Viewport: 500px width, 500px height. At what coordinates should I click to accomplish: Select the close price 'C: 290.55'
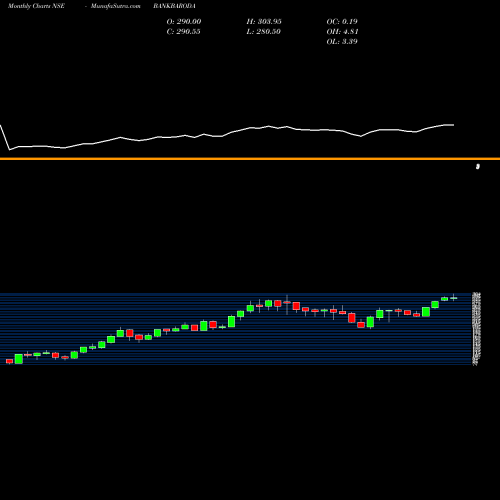183,31
